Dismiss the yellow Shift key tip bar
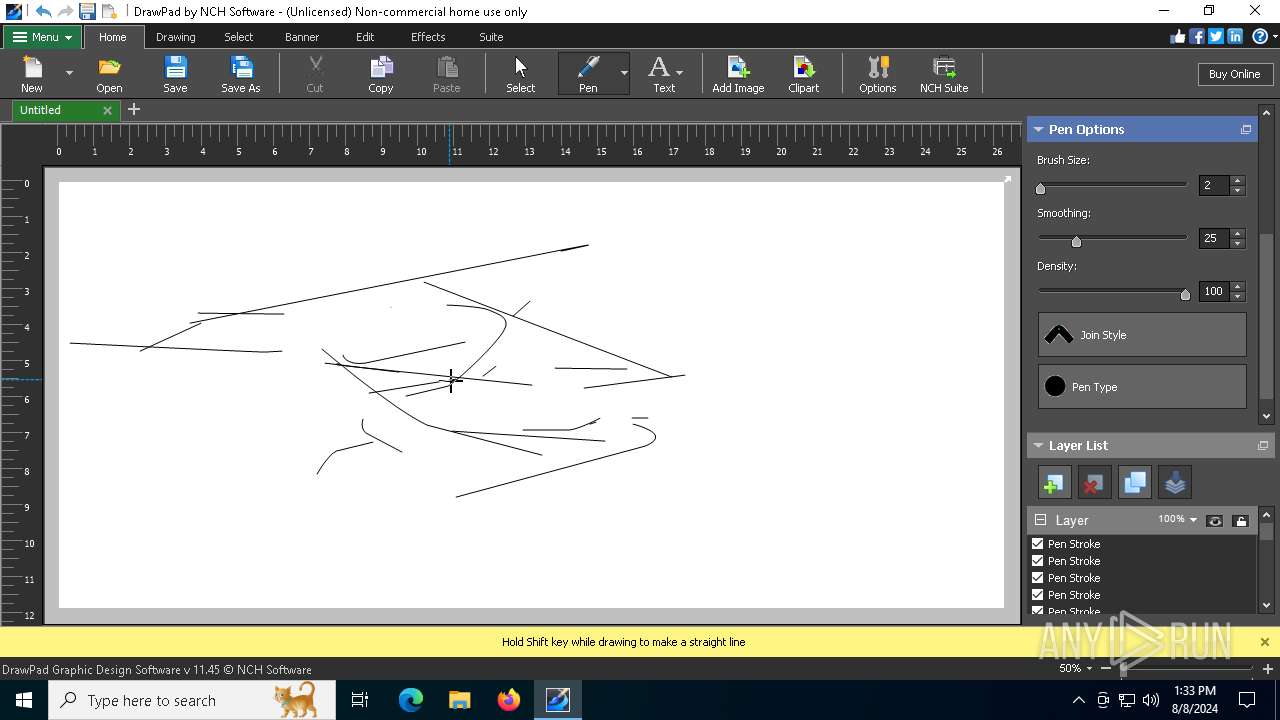Screen dimensions: 1280x720 [x=1264, y=642]
